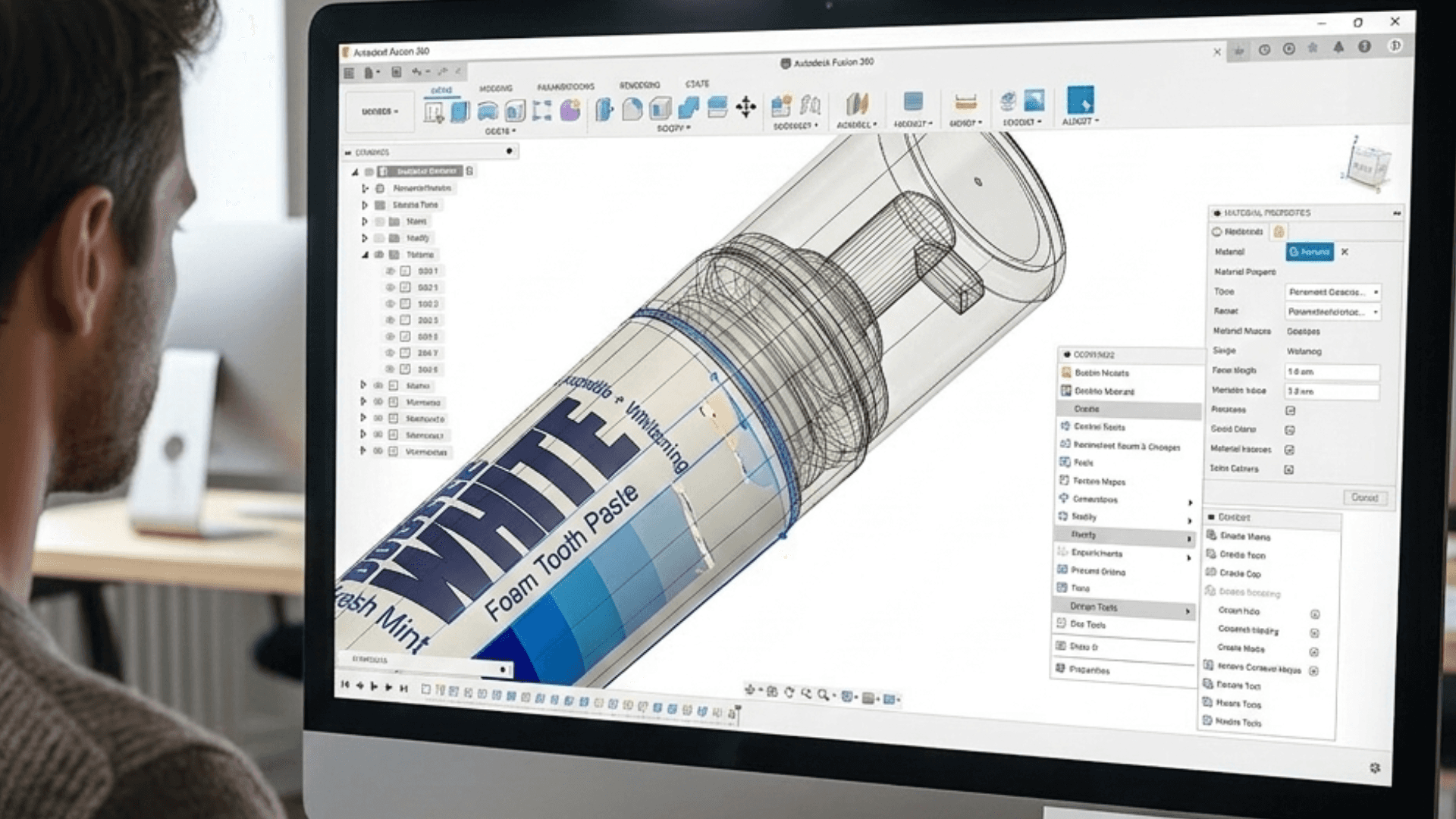Tick the Resceos checkbox in properties panel

(x=1290, y=410)
